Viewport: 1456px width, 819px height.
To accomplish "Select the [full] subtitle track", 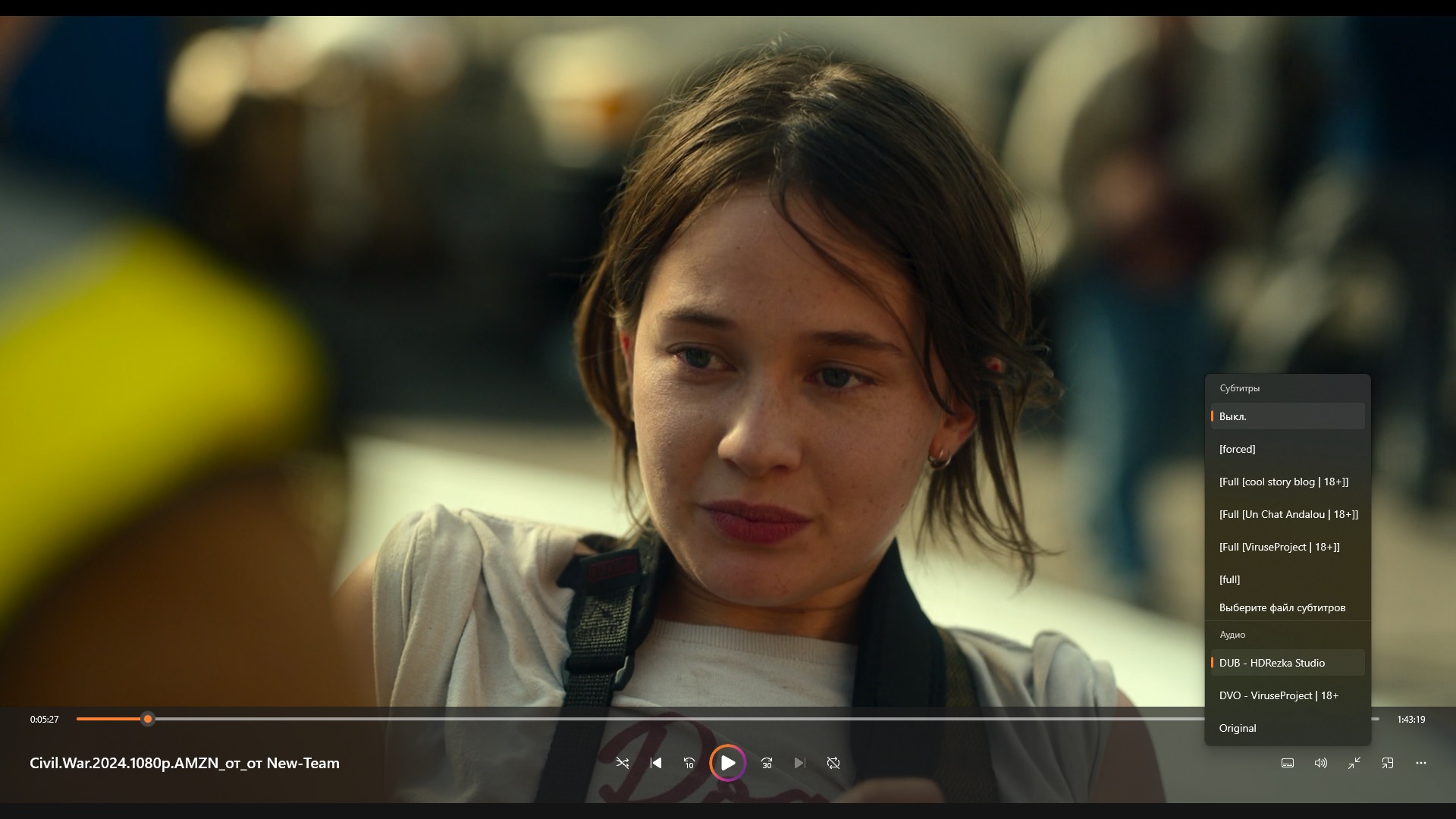I will click(x=1288, y=579).
